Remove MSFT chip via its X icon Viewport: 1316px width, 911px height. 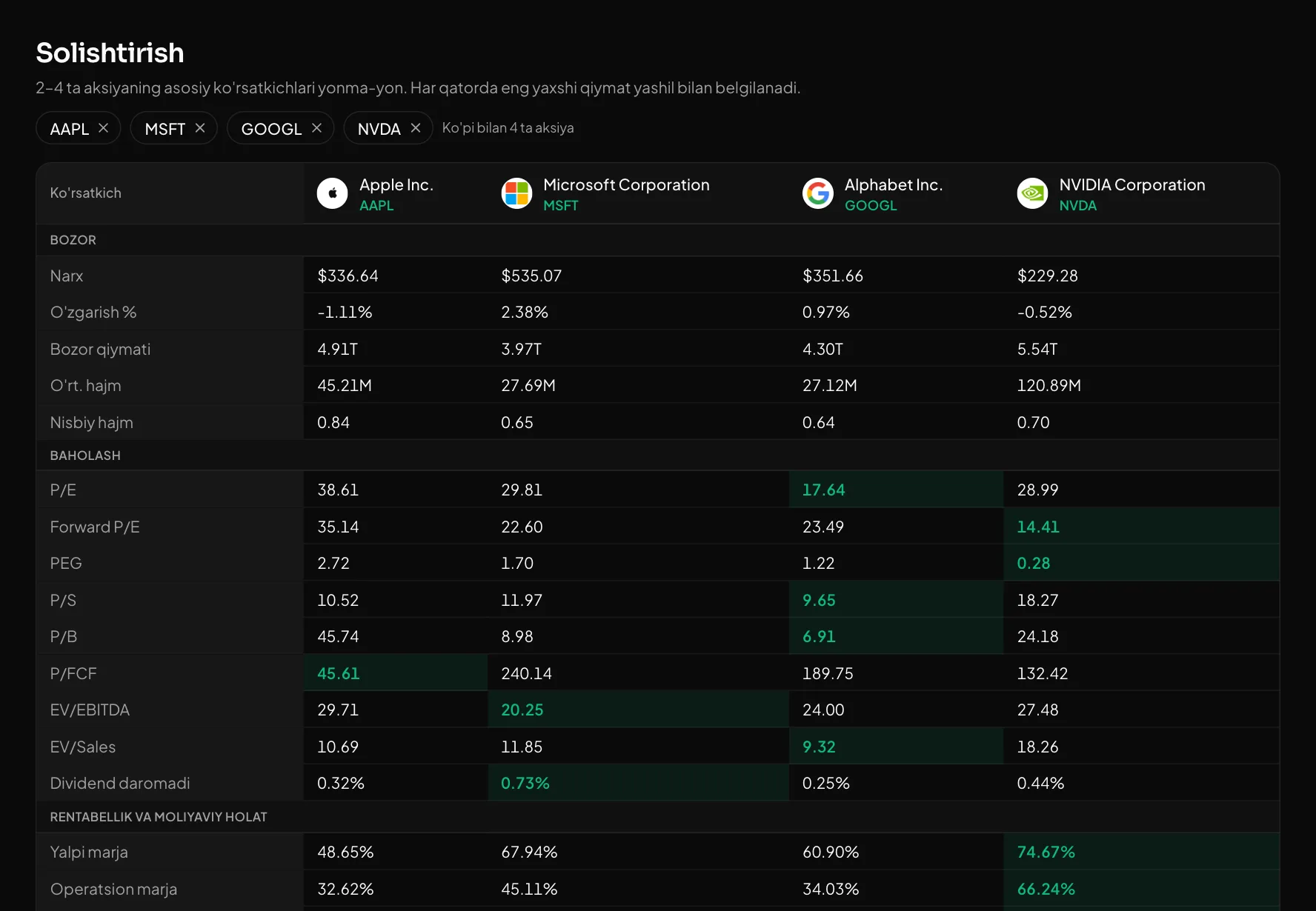[x=200, y=128]
